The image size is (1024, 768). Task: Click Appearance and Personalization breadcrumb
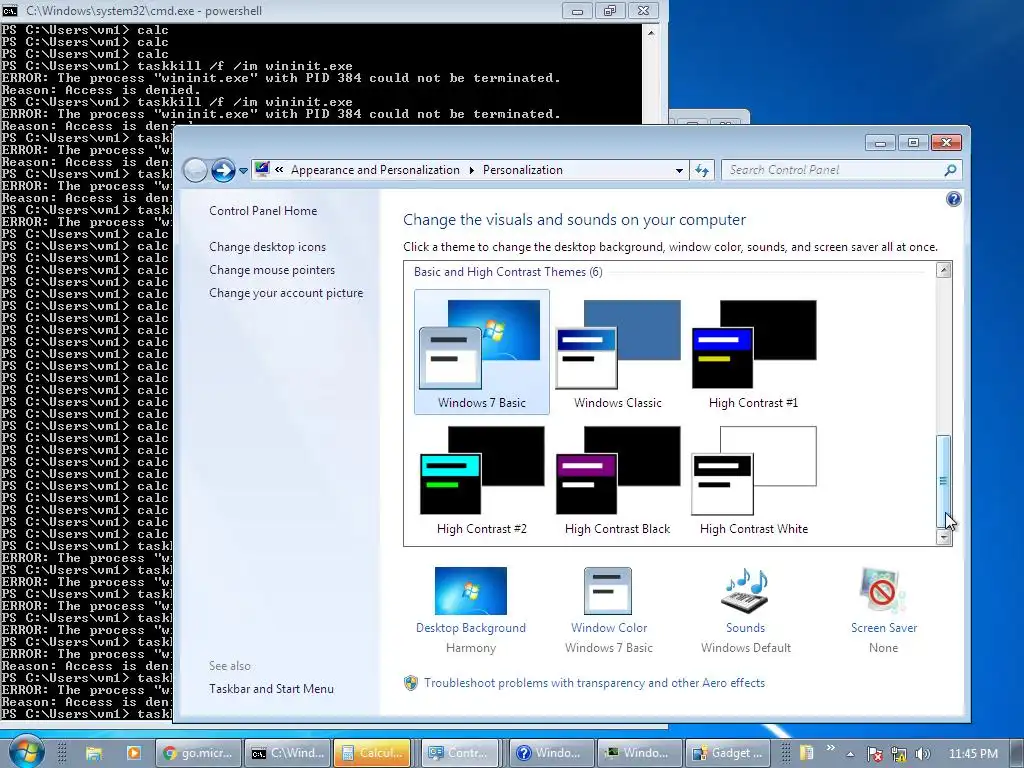tap(375, 170)
